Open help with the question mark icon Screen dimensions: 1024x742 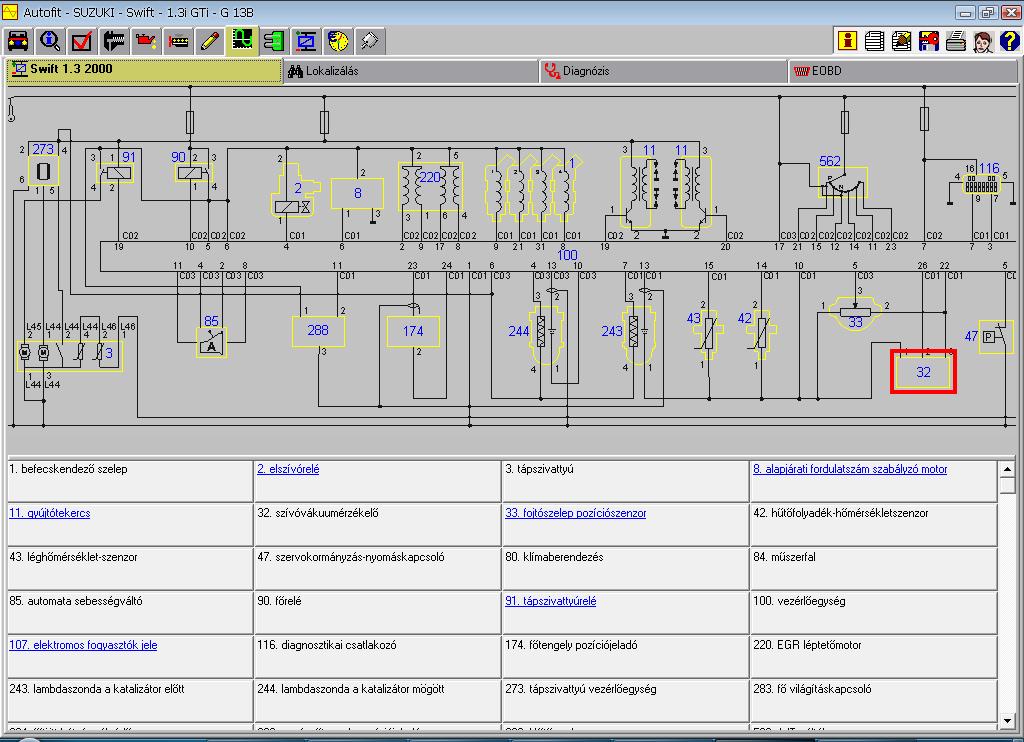click(x=1009, y=40)
